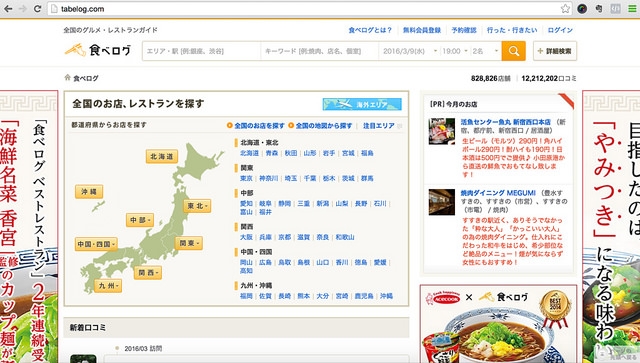Expand the 九州 map region button
The width and height of the screenshot is (640, 363).
click(x=108, y=286)
